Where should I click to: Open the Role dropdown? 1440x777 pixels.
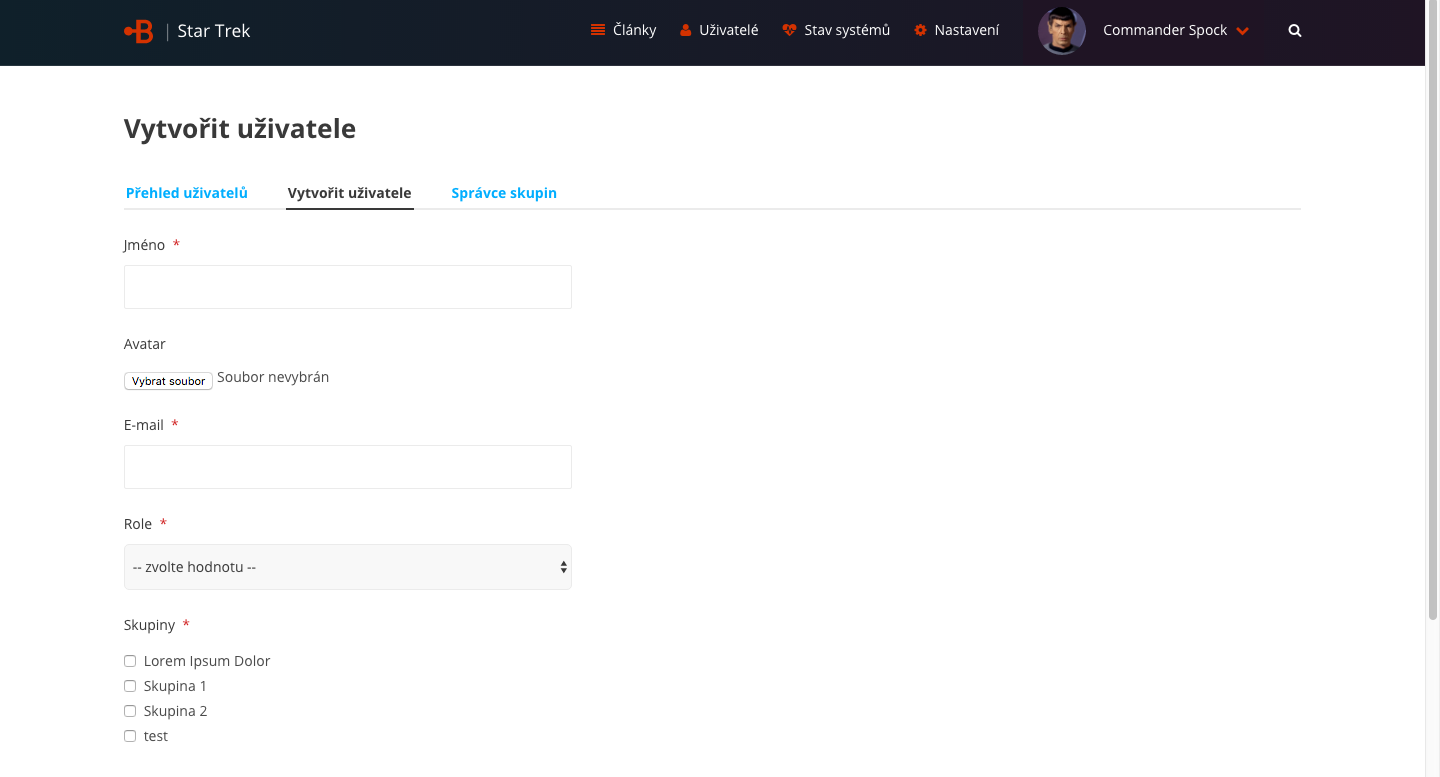[x=348, y=567]
